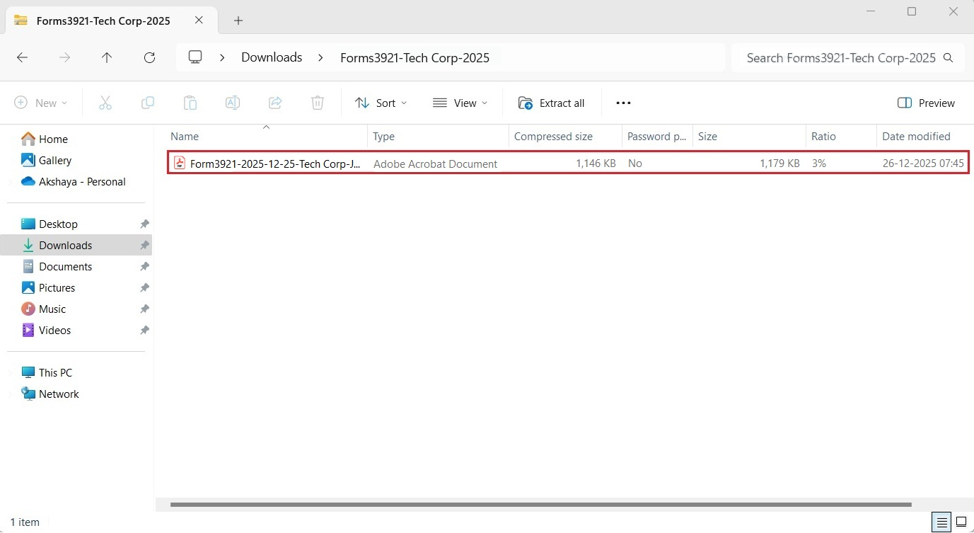The image size is (974, 533).
Task: Click the 1,146 KB compressed size cell
Action: [596, 163]
